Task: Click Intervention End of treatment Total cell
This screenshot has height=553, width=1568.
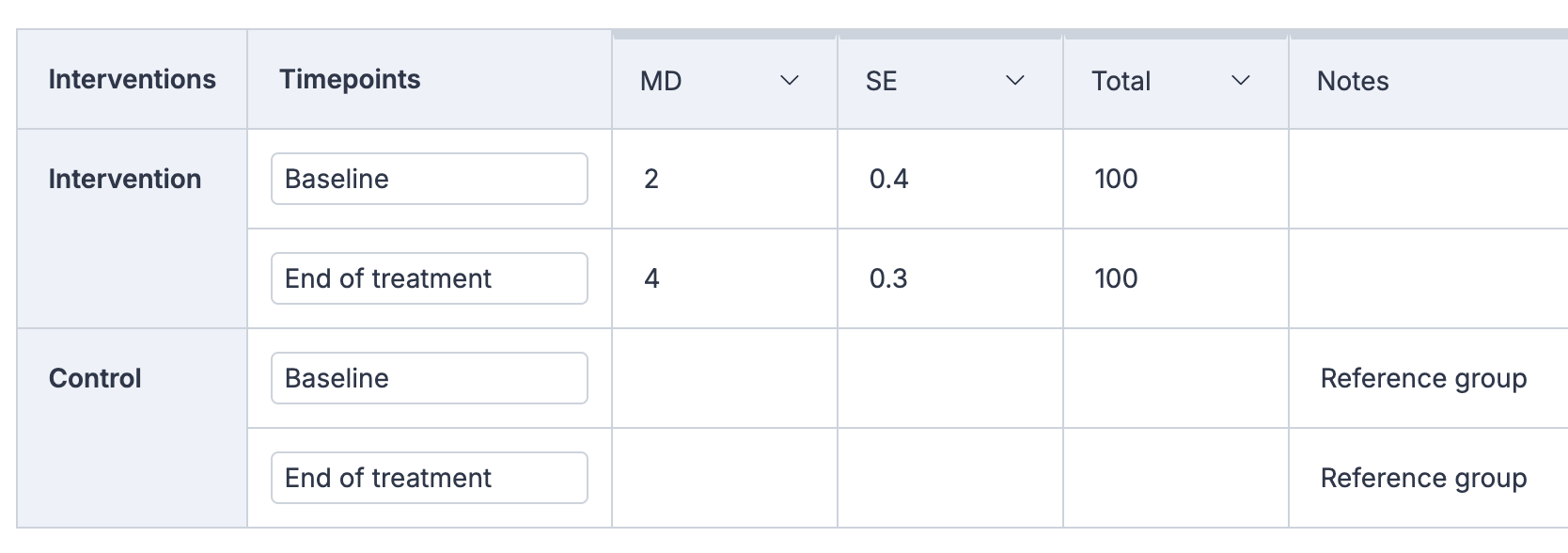Action: [1116, 278]
